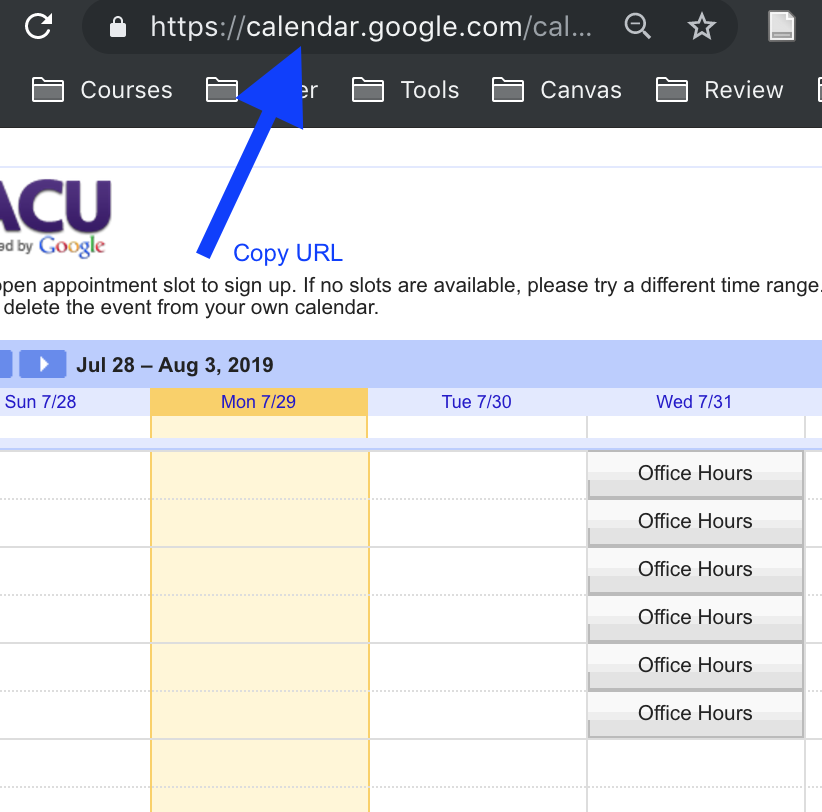Image resolution: width=822 pixels, height=812 pixels.
Task: Expand the Review bookmarks folder
Action: pos(720,90)
